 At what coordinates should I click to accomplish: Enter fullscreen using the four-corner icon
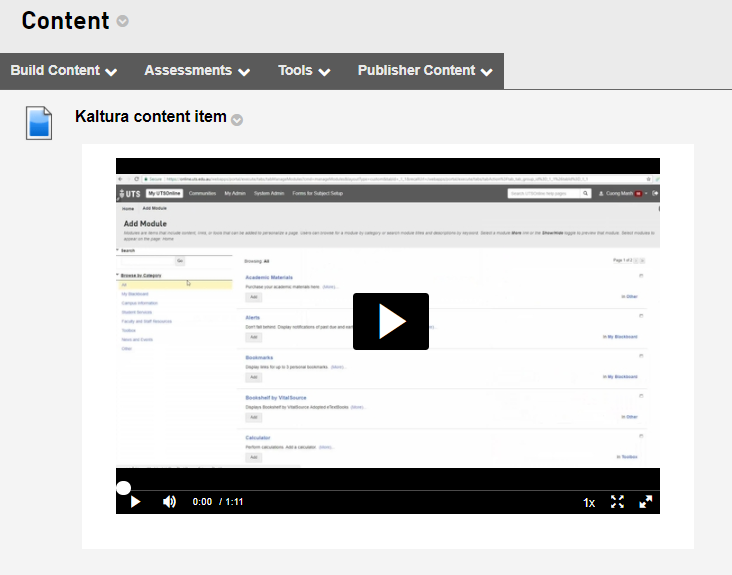(617, 502)
